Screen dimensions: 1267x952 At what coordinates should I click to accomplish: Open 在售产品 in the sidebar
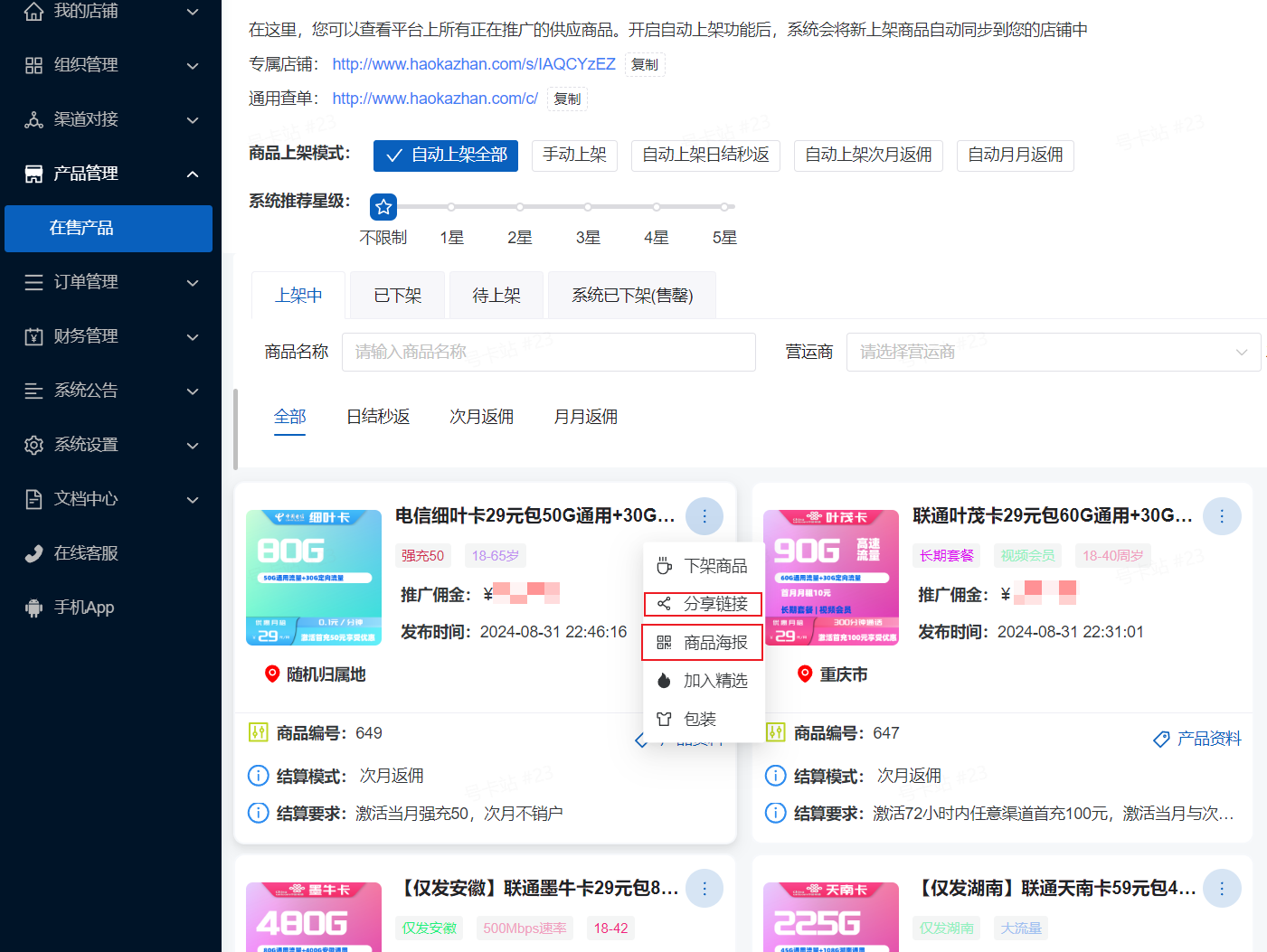click(109, 229)
